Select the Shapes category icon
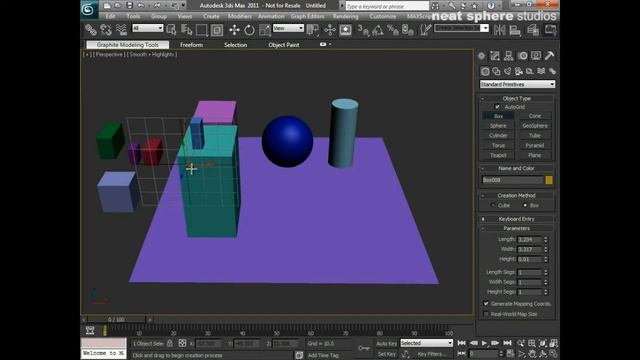640x360 pixels. (x=496, y=71)
